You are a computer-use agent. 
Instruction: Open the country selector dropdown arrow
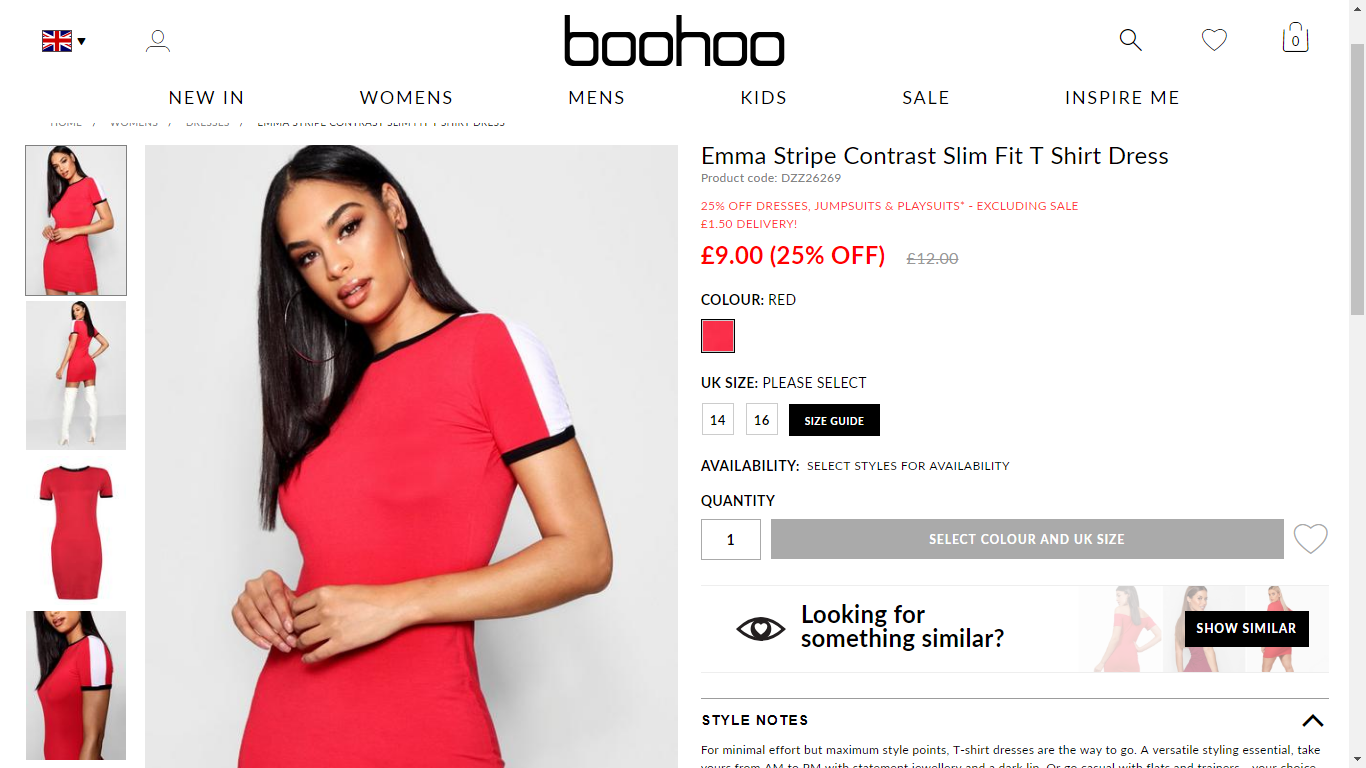[x=82, y=41]
